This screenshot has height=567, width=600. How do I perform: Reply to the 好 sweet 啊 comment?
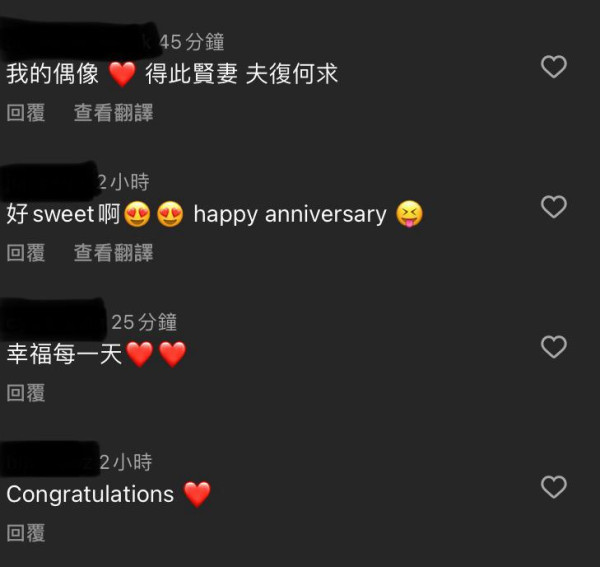26,253
